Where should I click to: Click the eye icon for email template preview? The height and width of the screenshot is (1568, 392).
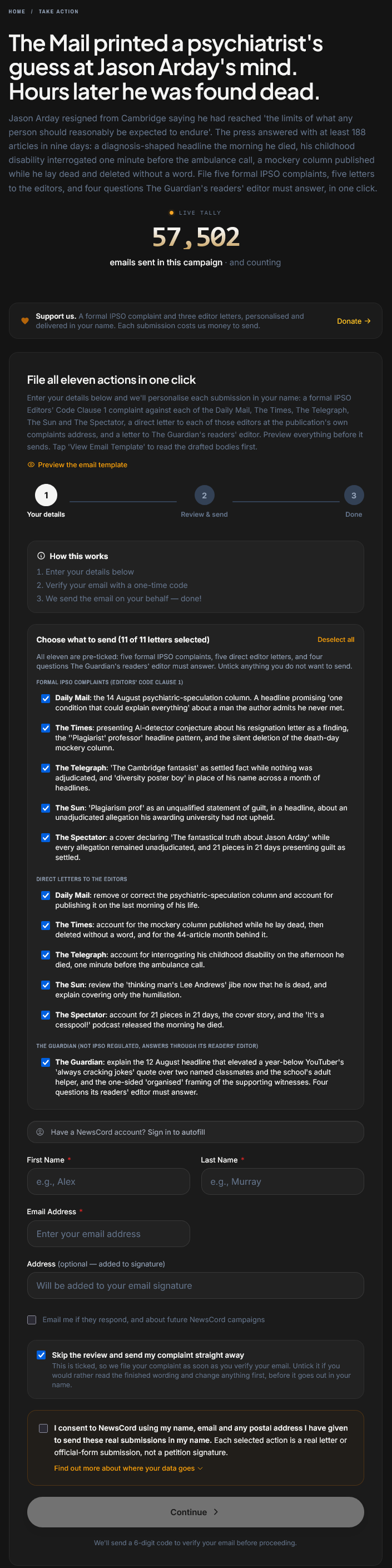[31, 464]
